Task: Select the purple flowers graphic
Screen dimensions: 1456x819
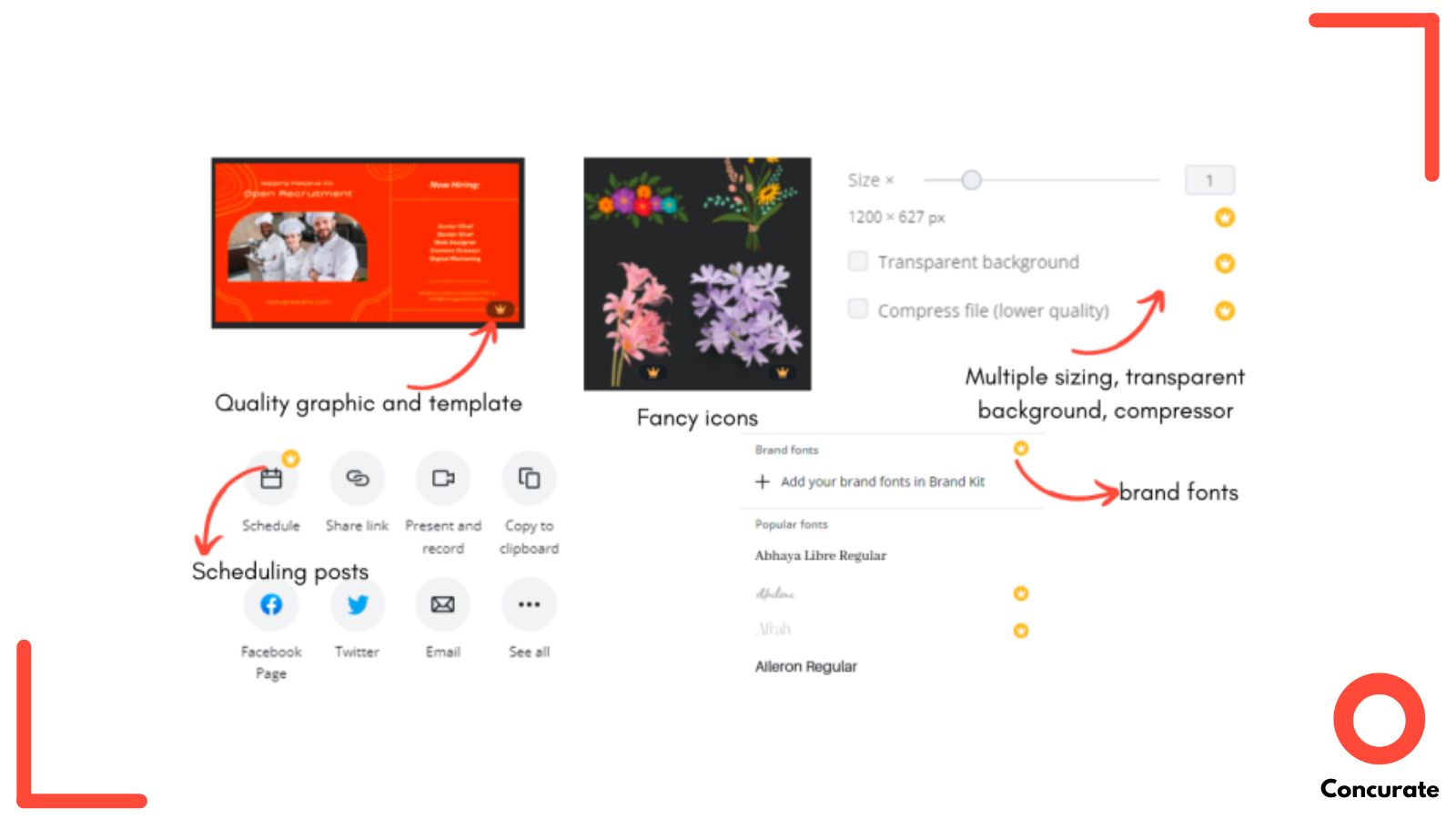Action: [x=747, y=314]
